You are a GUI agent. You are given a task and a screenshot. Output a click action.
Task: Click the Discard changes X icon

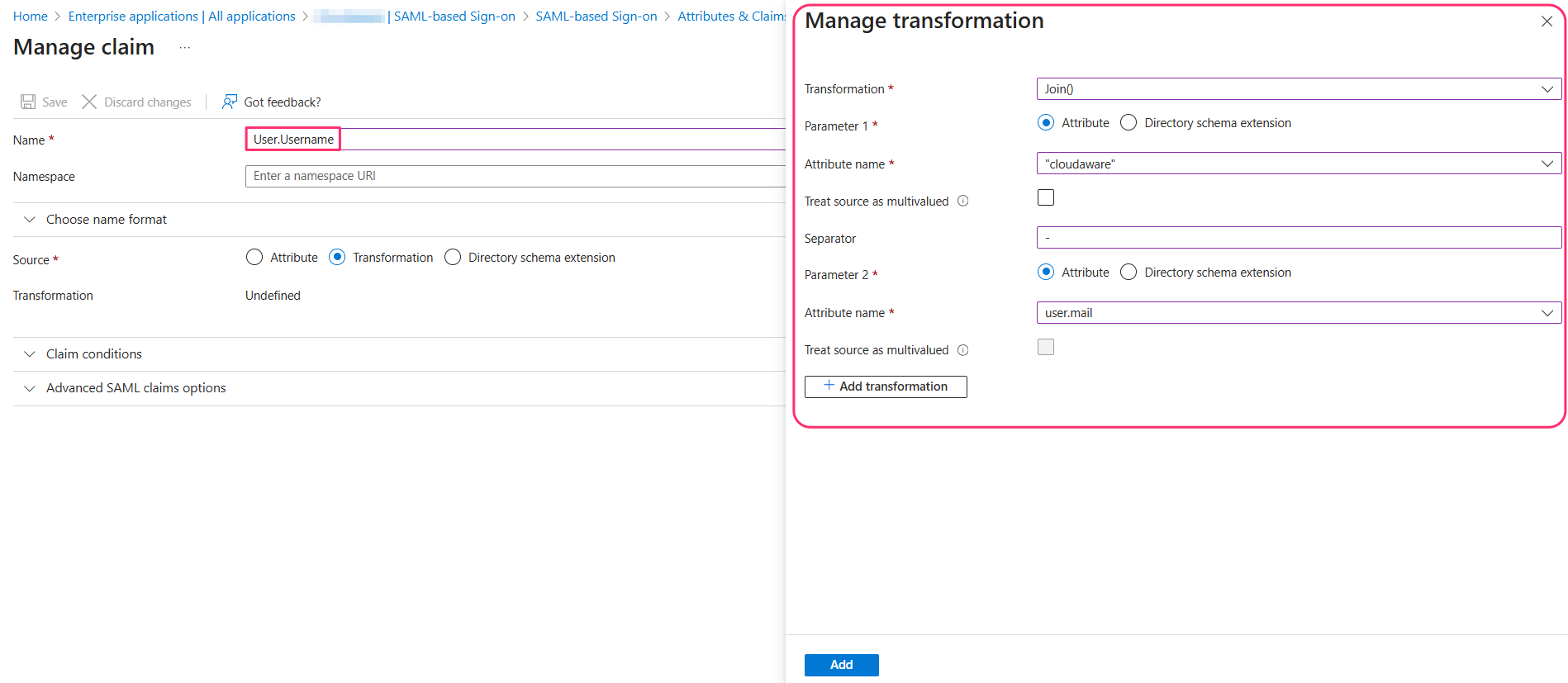tap(89, 102)
